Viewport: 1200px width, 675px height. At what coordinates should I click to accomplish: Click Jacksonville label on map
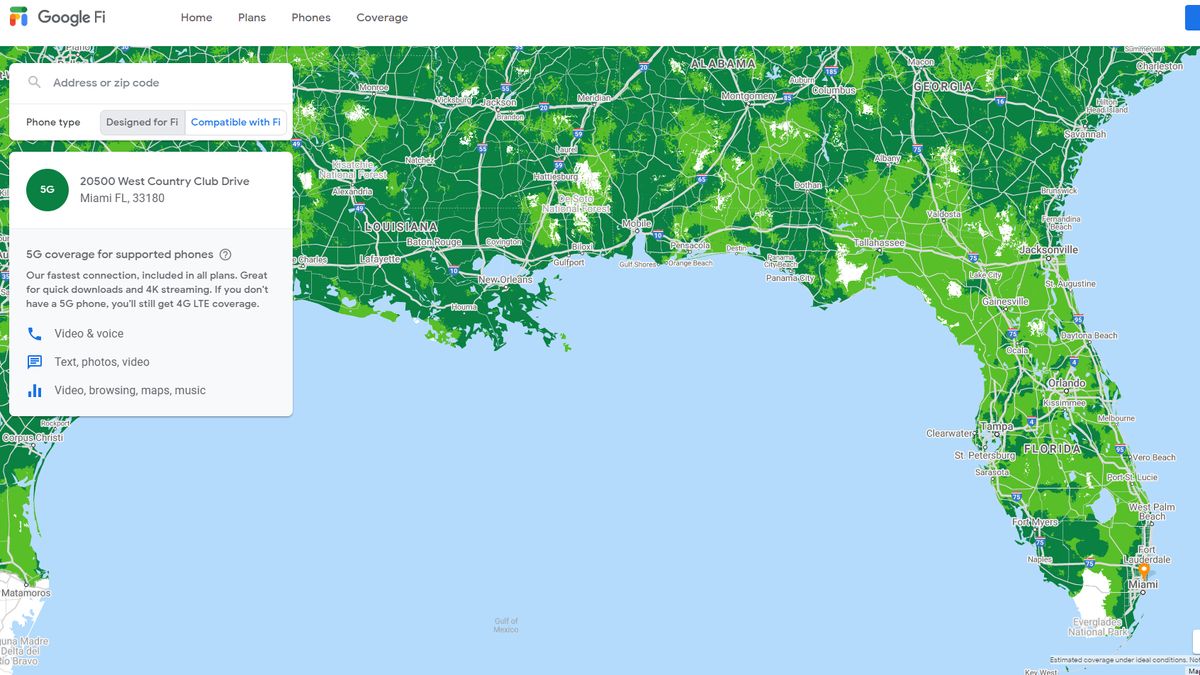pos(1049,250)
